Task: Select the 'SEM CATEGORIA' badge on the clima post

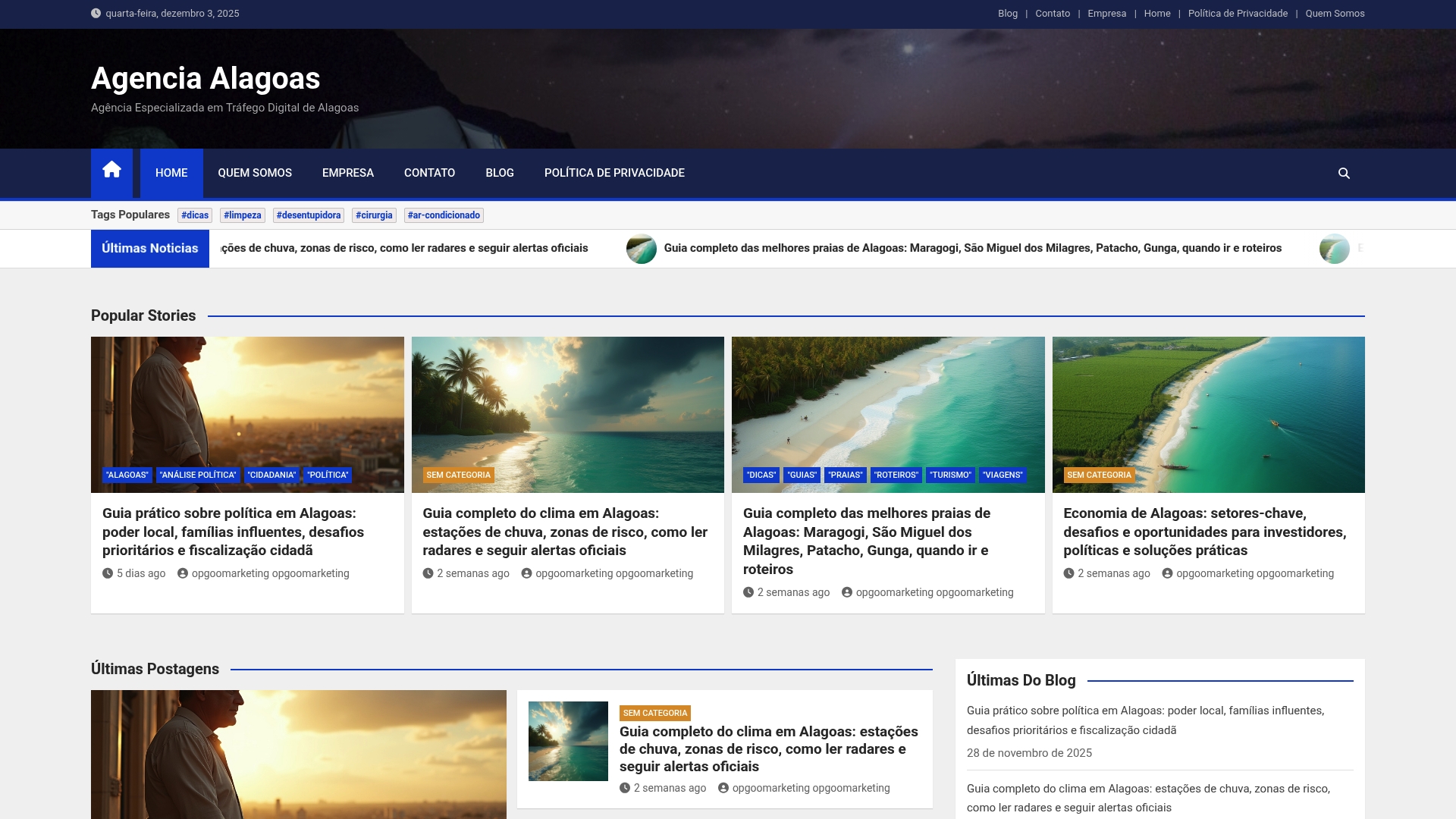Action: pyautogui.click(x=458, y=475)
